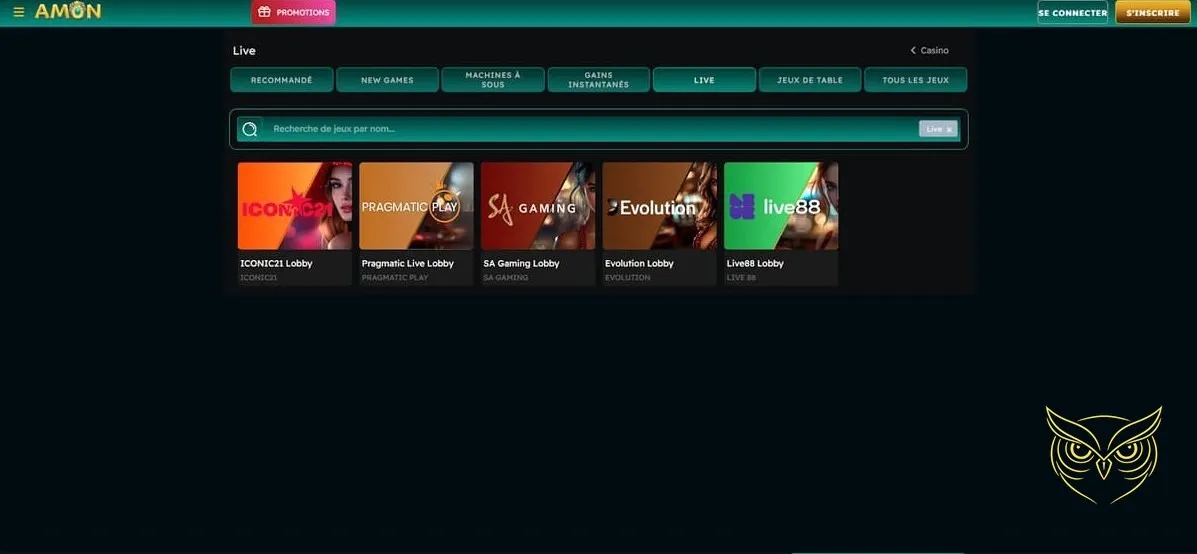The height and width of the screenshot is (554, 1197).
Task: Launch the Pragmatic Live Lobby game
Action: click(416, 206)
